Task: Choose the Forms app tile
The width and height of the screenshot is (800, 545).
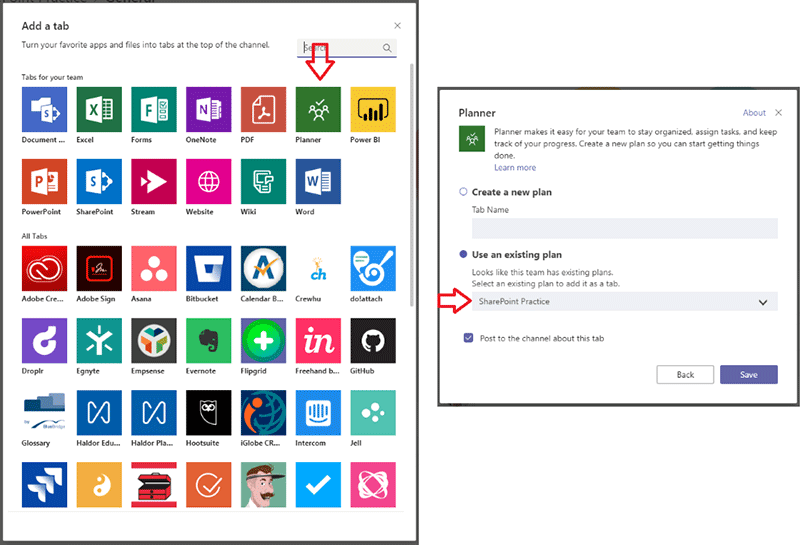Action: tap(154, 109)
